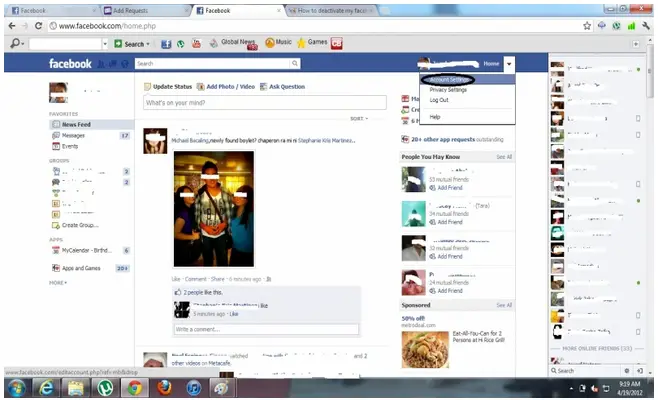
Task: Click the red CB toolbar icon
Action: (x=337, y=43)
